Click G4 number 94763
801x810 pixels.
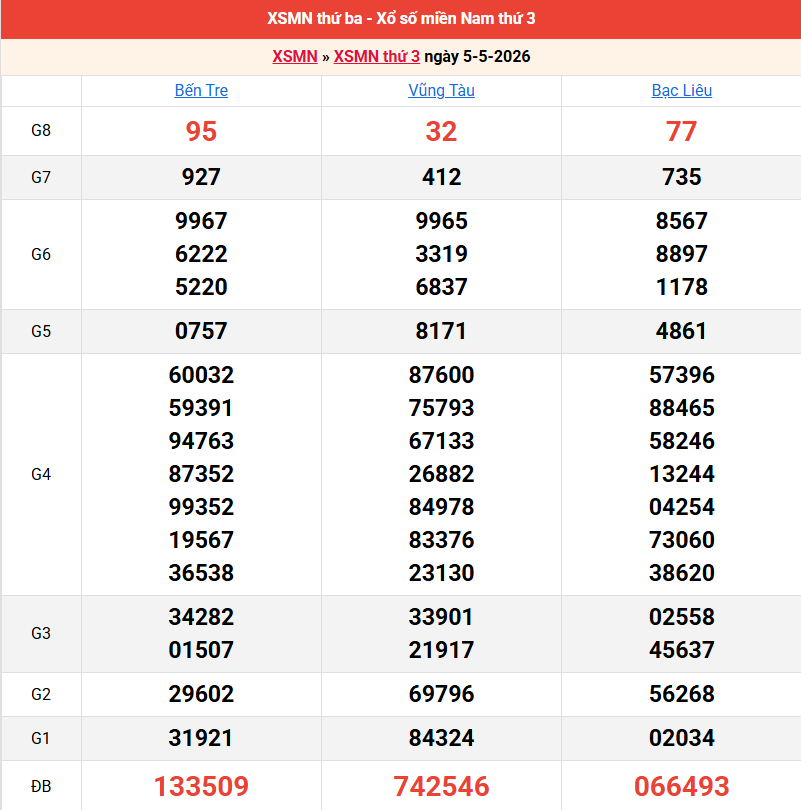click(201, 441)
